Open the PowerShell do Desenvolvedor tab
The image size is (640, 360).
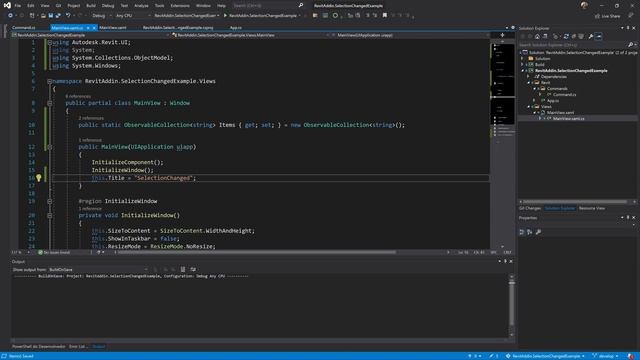coord(38,347)
